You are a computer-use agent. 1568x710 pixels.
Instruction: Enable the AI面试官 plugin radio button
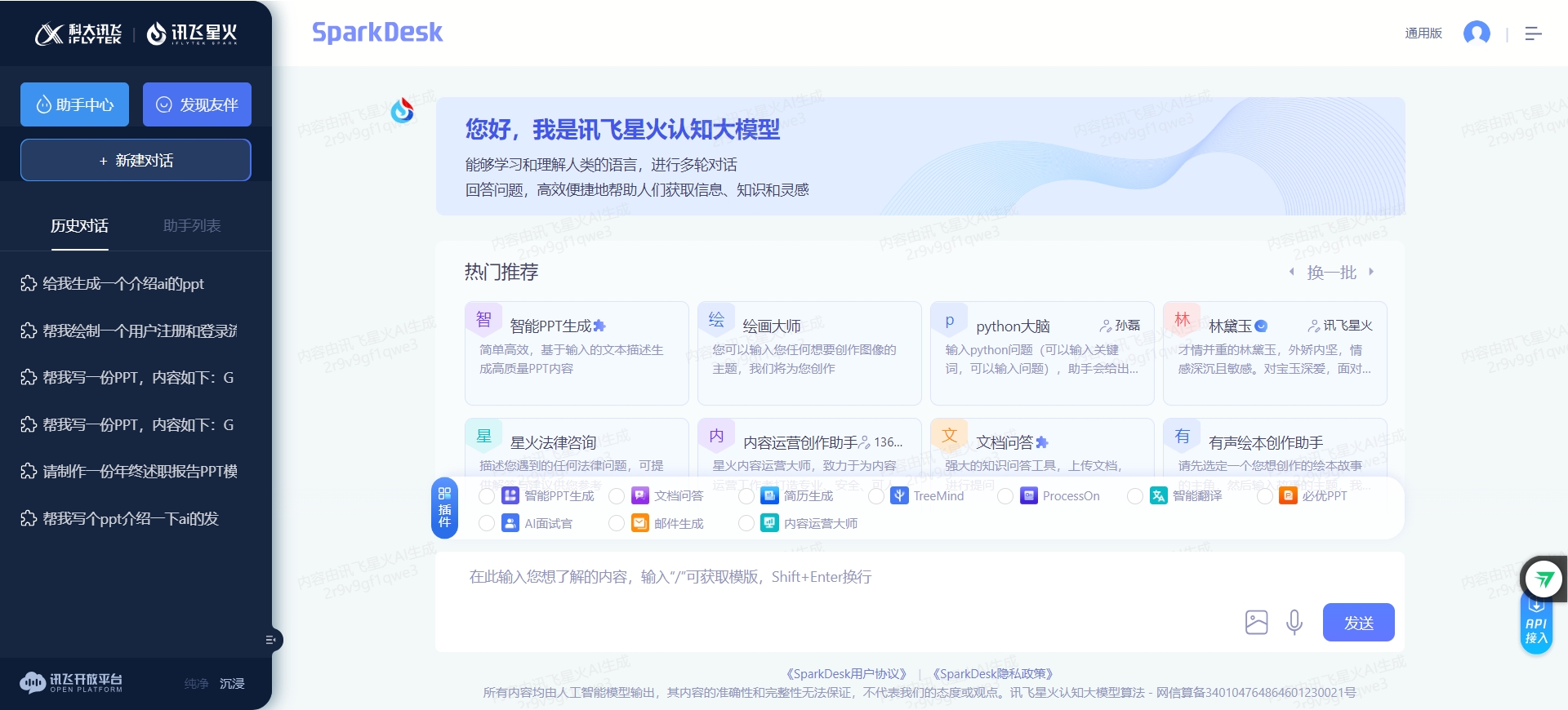[x=487, y=523]
